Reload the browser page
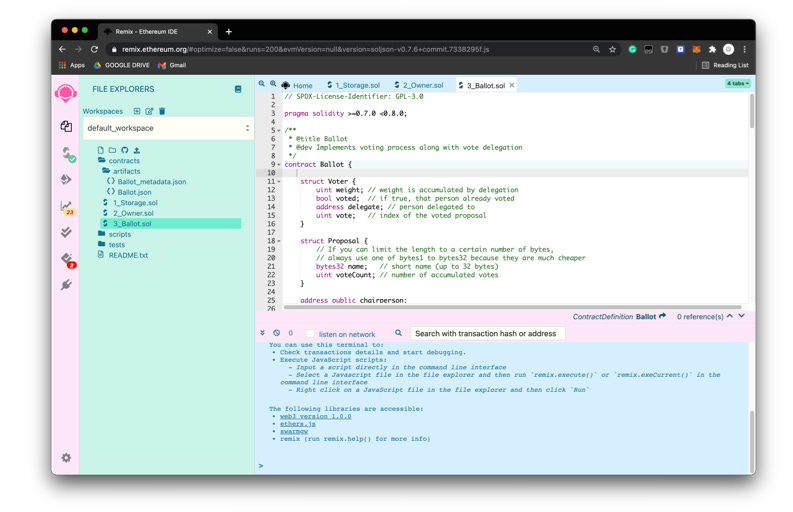This screenshot has width=793, height=512. click(94, 49)
